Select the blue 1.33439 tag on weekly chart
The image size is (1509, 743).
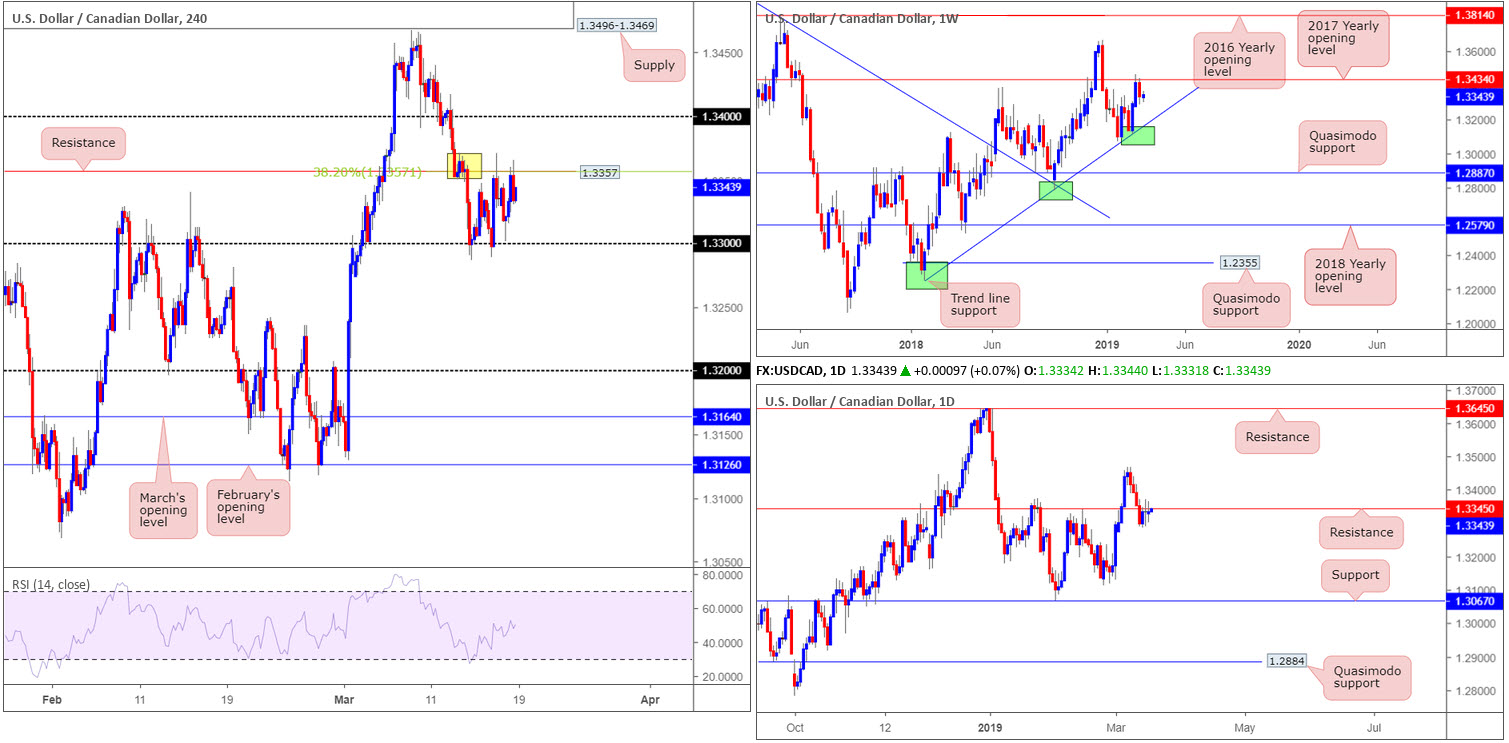click(x=1476, y=96)
